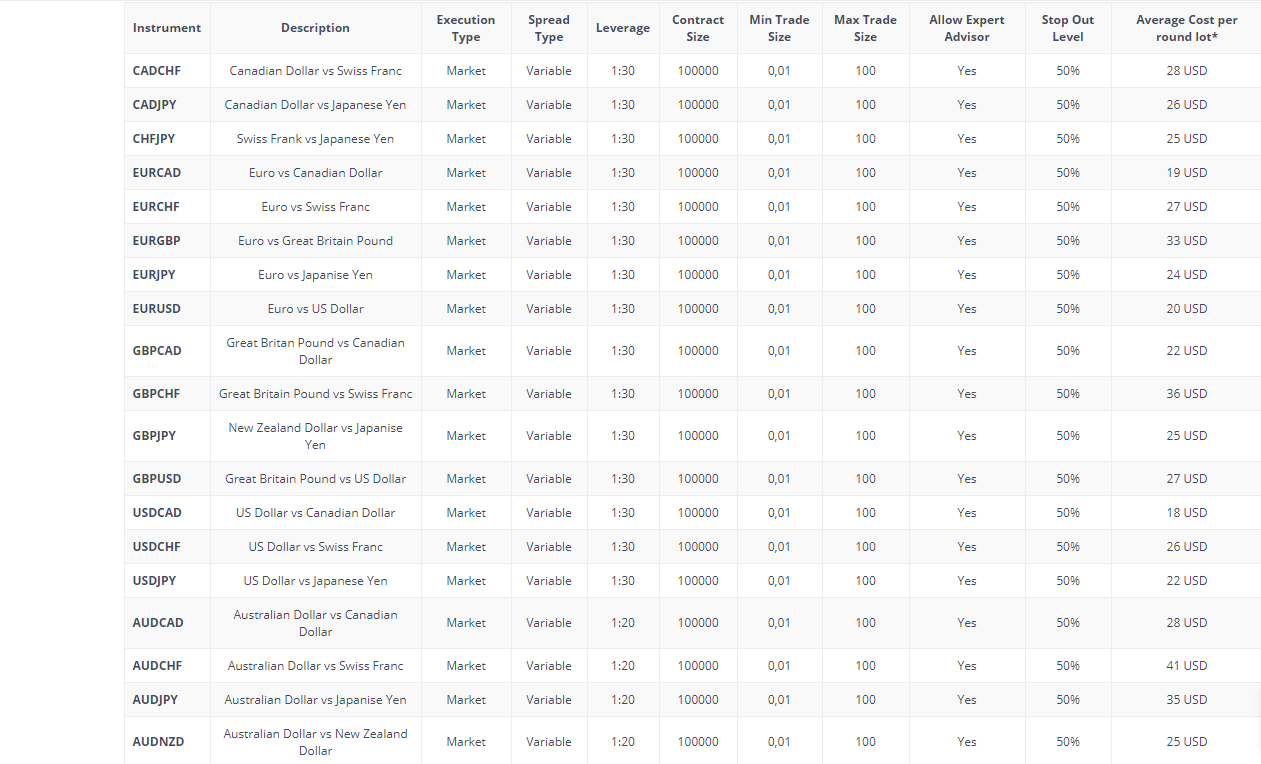Click the 18 USD average cost value
The height and width of the screenshot is (764, 1261).
click(x=1187, y=513)
